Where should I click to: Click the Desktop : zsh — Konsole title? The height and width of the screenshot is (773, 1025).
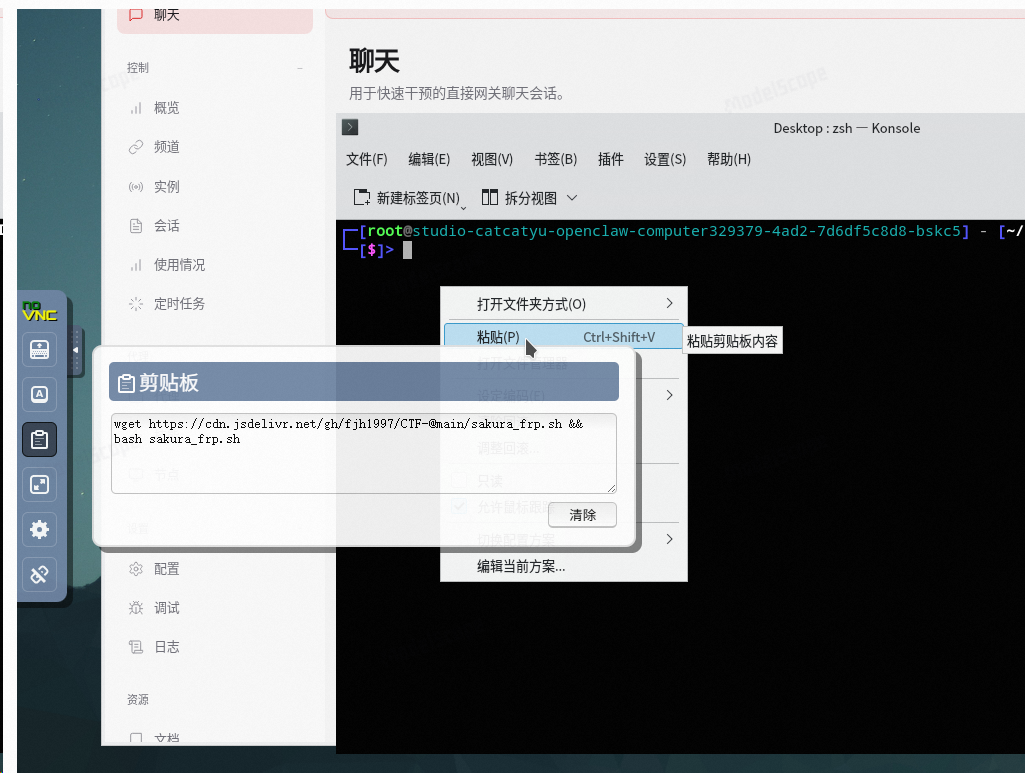tap(847, 128)
